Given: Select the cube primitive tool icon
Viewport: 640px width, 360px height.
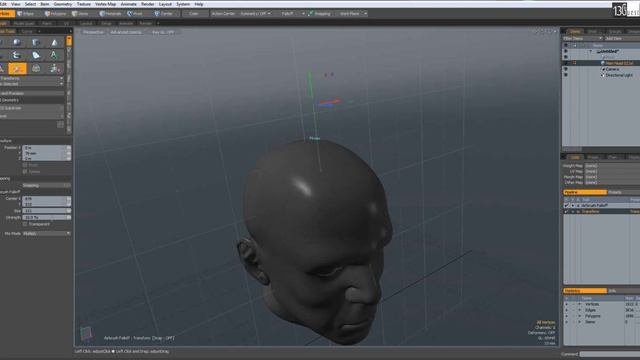Looking at the screenshot, I should point(17,42).
